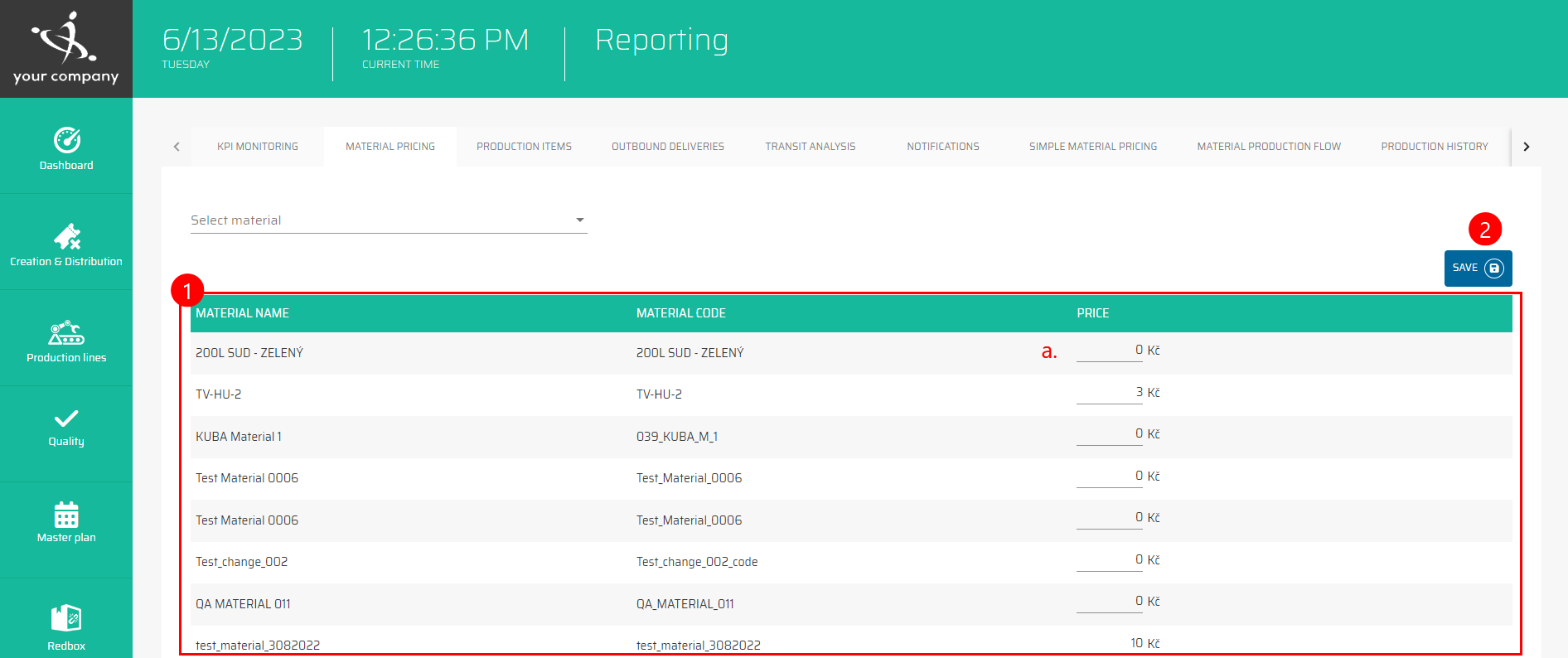Image resolution: width=1568 pixels, height=658 pixels.
Task: Click the Production History tab
Action: point(1435,147)
